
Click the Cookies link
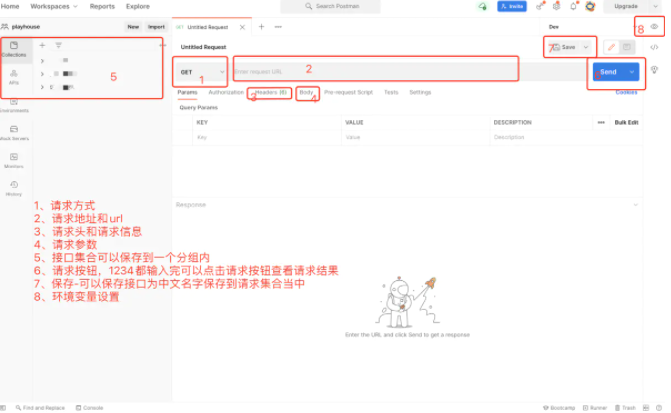[x=626, y=92]
